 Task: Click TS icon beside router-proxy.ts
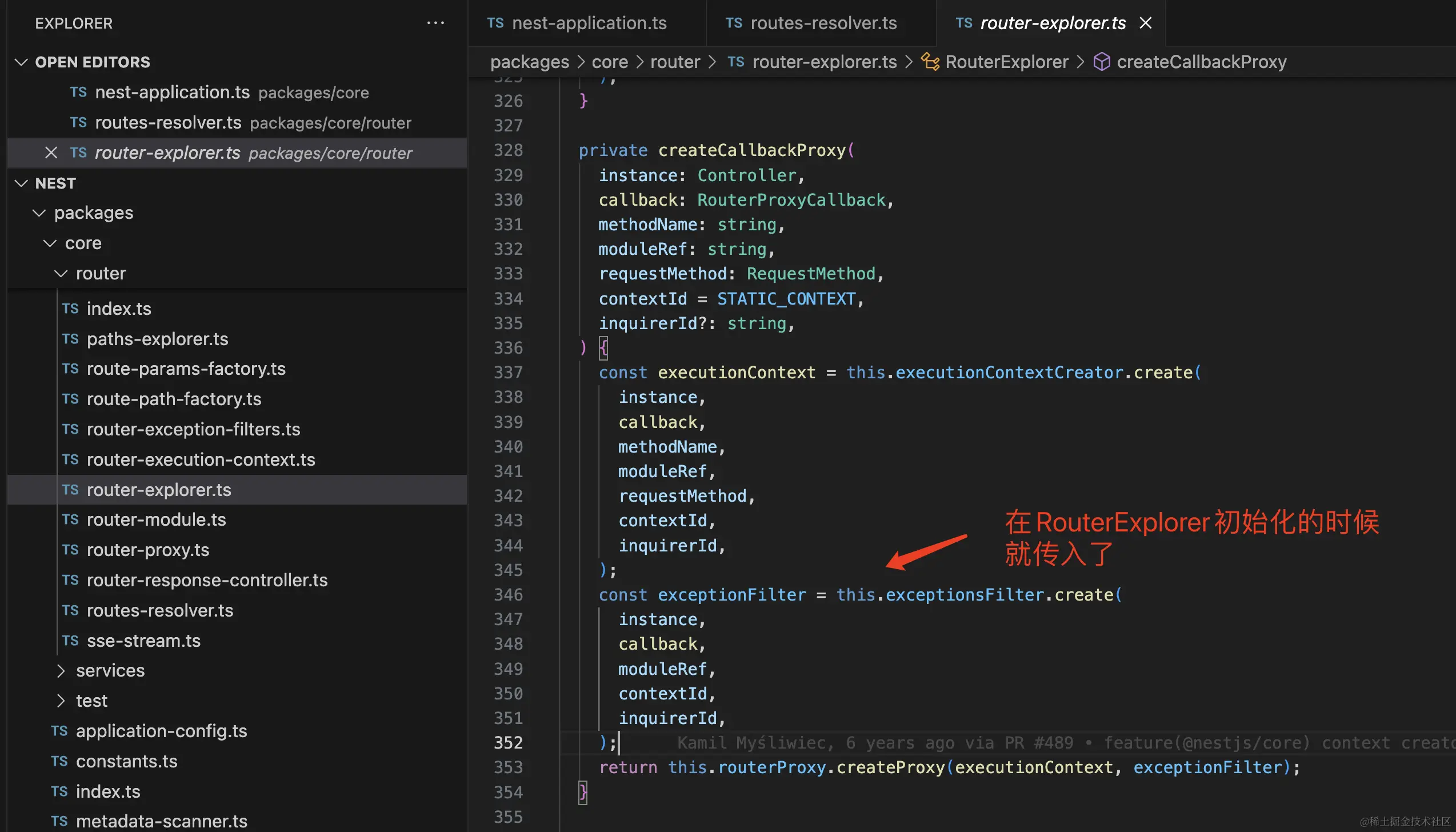70,550
